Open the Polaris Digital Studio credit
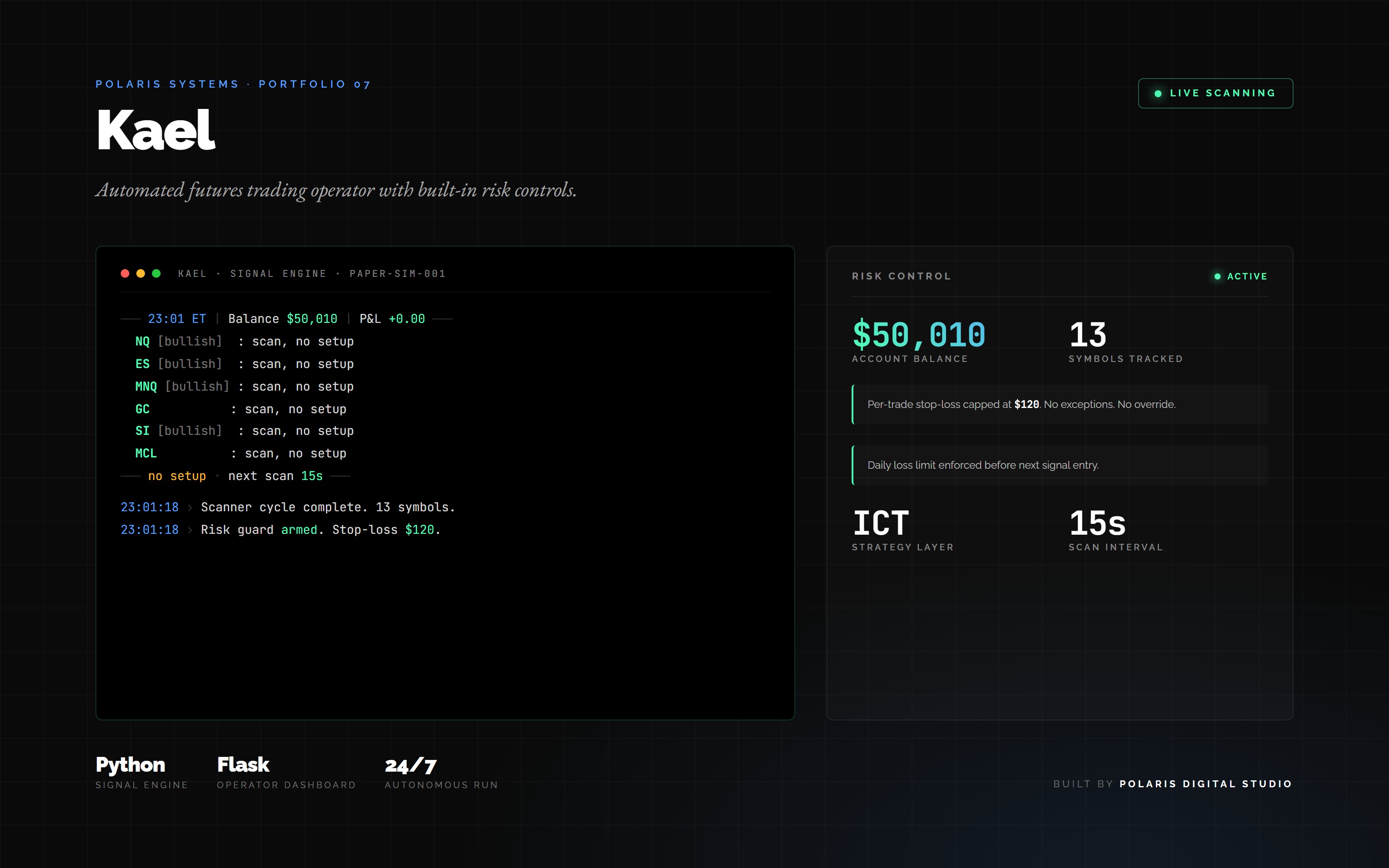1389x868 pixels. pyautogui.click(x=1205, y=784)
